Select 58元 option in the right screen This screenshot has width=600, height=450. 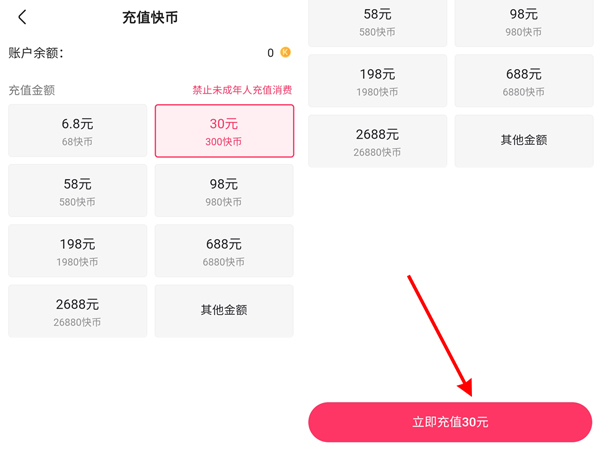pos(377,22)
